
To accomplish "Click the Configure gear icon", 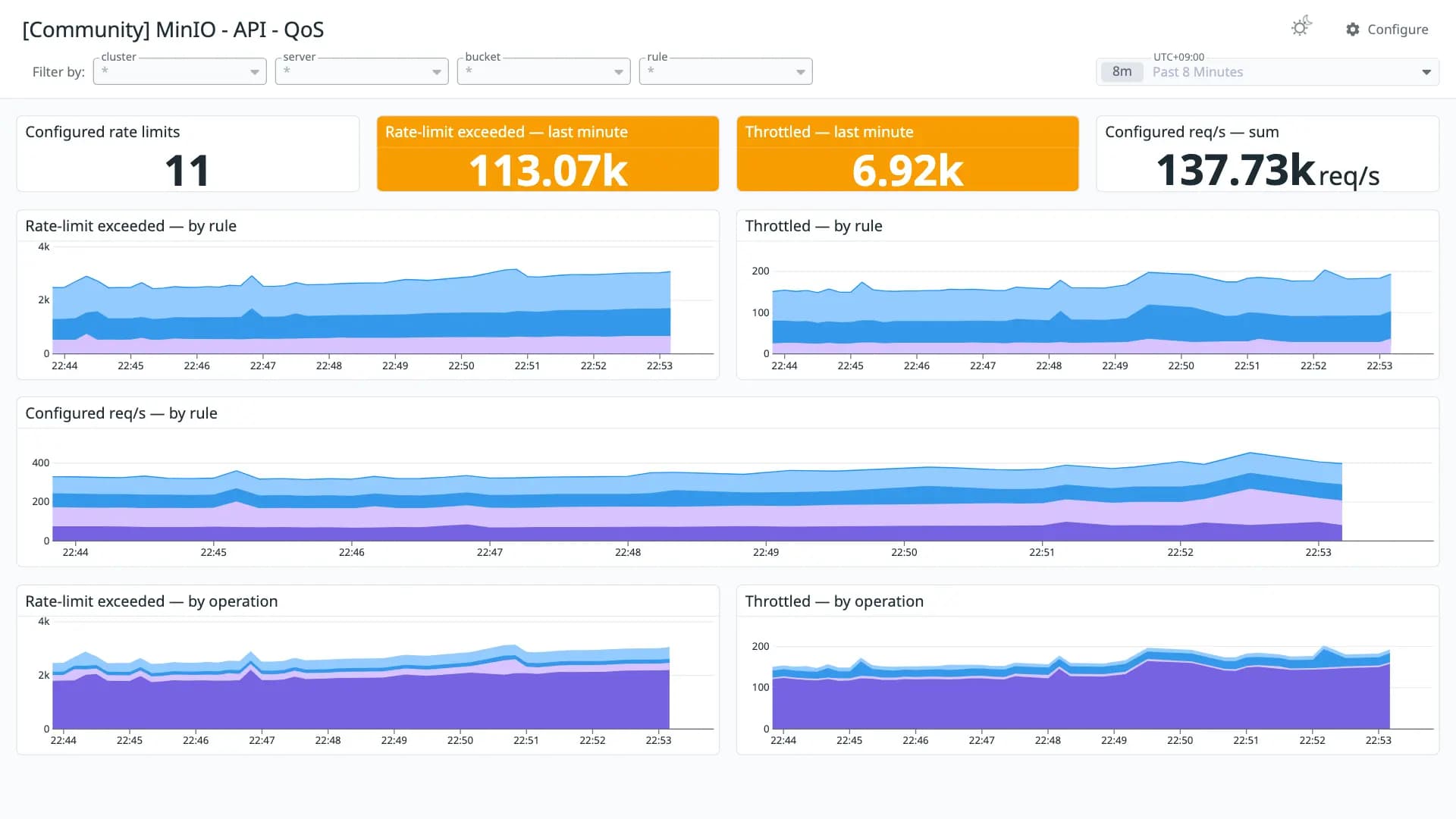I will coord(1353,30).
